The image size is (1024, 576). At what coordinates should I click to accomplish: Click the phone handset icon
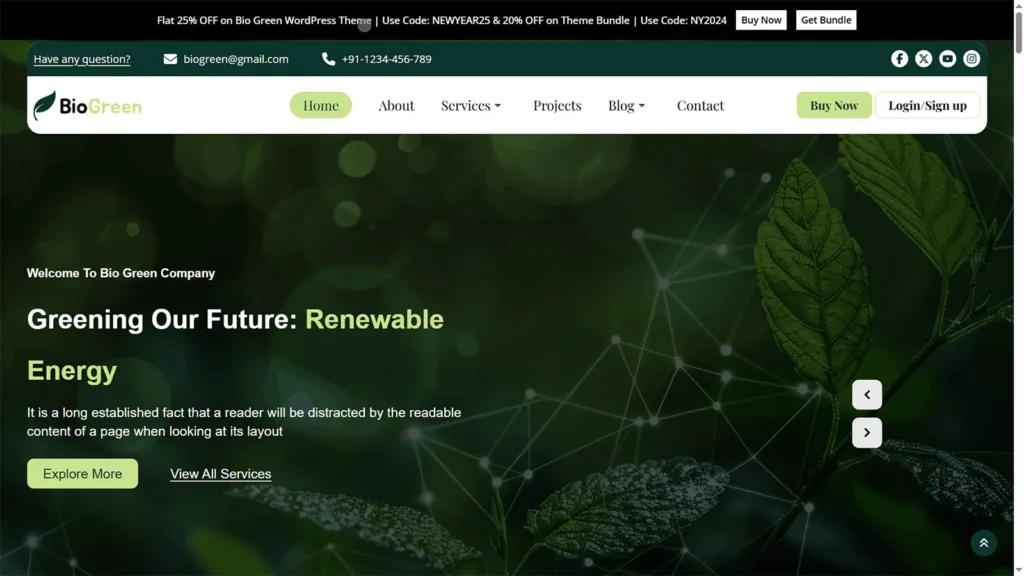coord(328,59)
